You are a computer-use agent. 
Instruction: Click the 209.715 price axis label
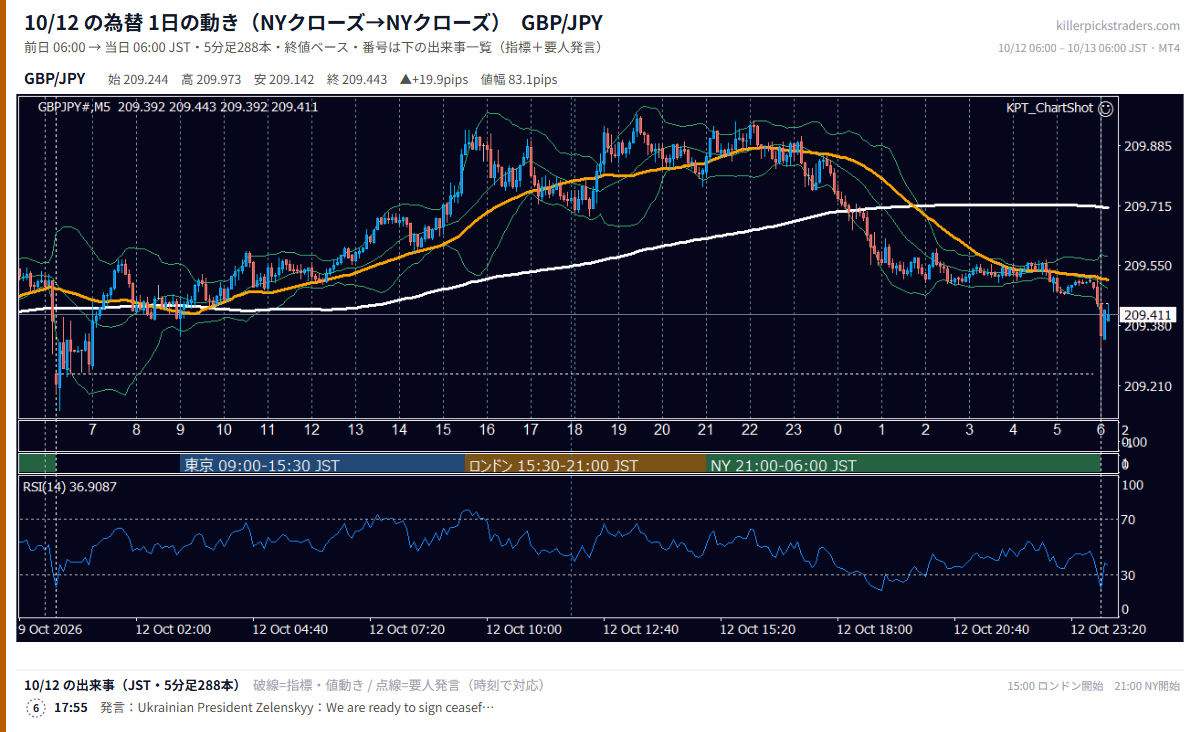[1148, 206]
